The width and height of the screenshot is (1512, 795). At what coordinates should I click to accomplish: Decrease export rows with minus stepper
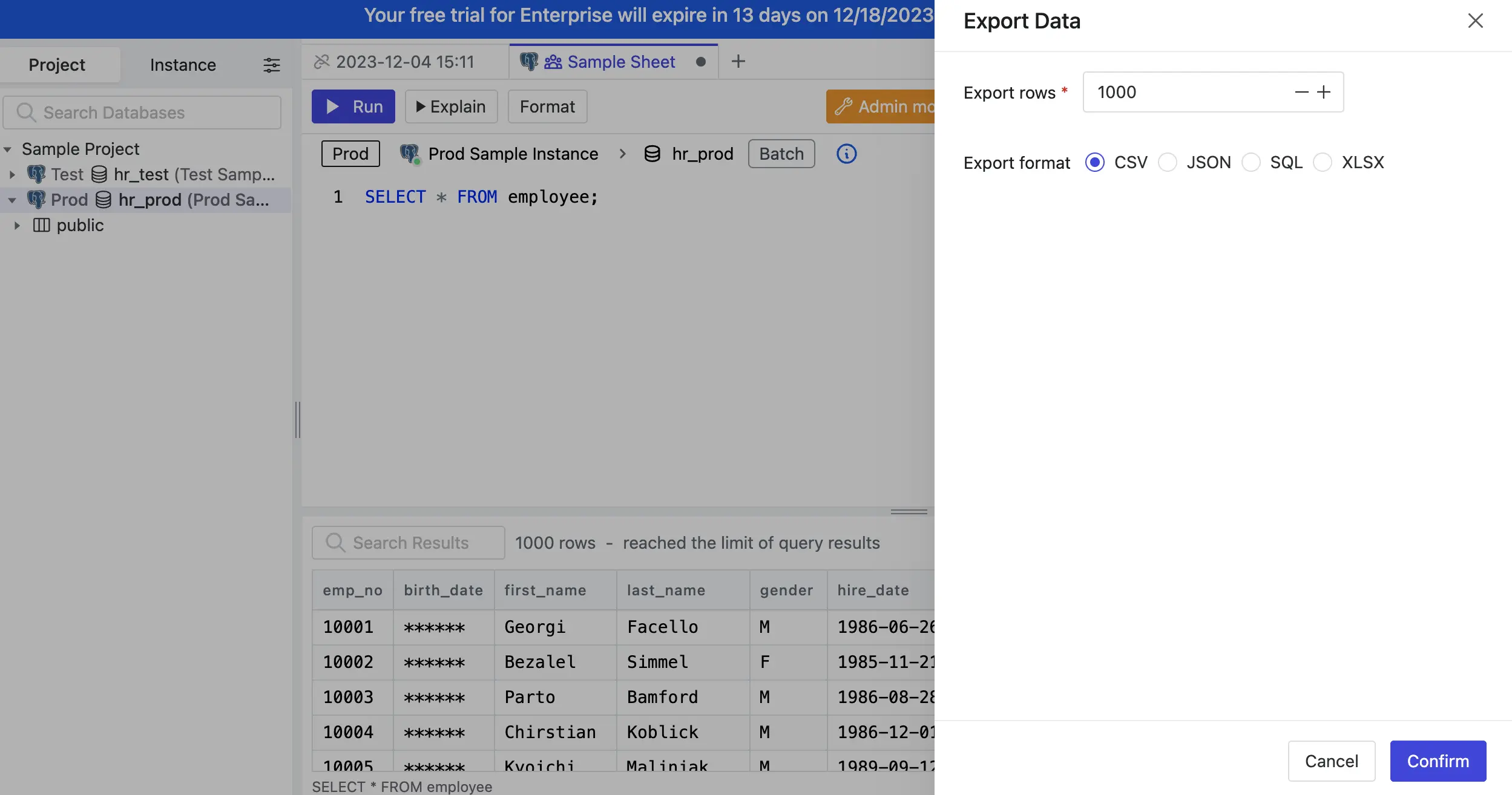tap(1301, 92)
